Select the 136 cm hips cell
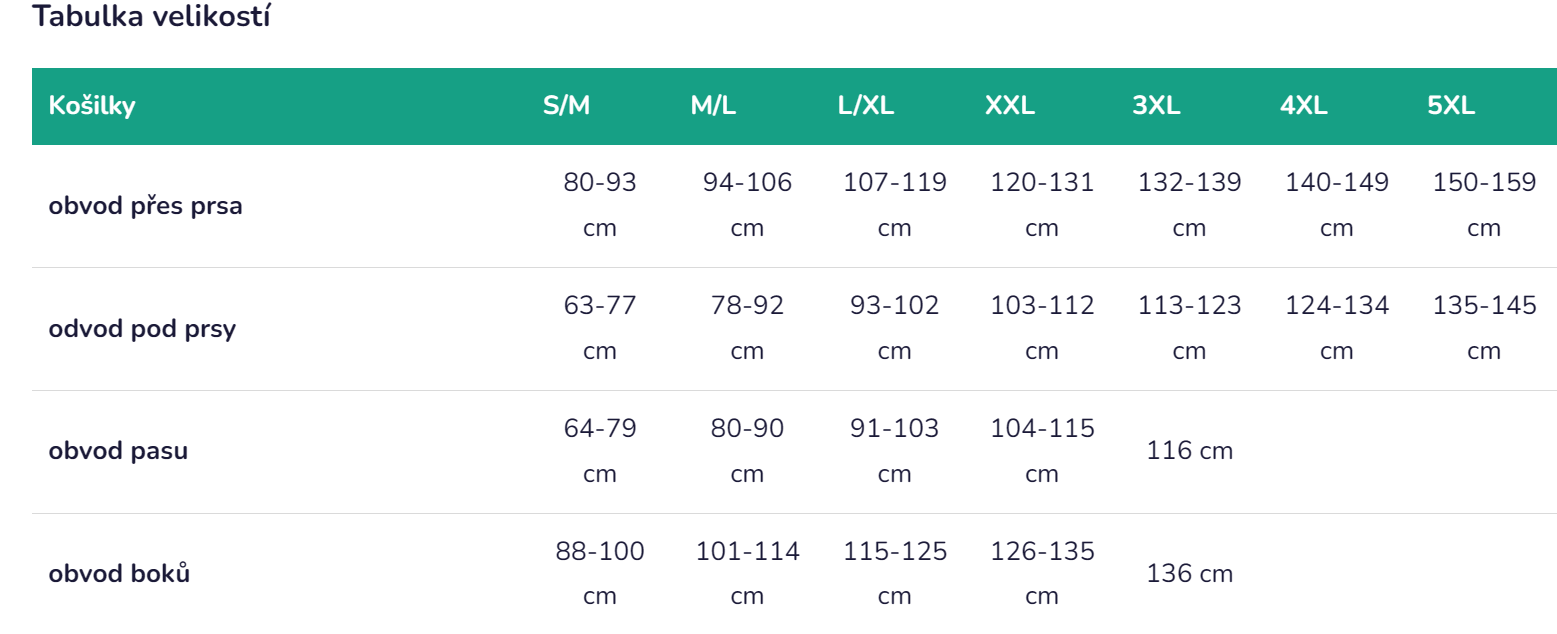Image resolution: width=1557 pixels, height=634 pixels. (1190, 574)
